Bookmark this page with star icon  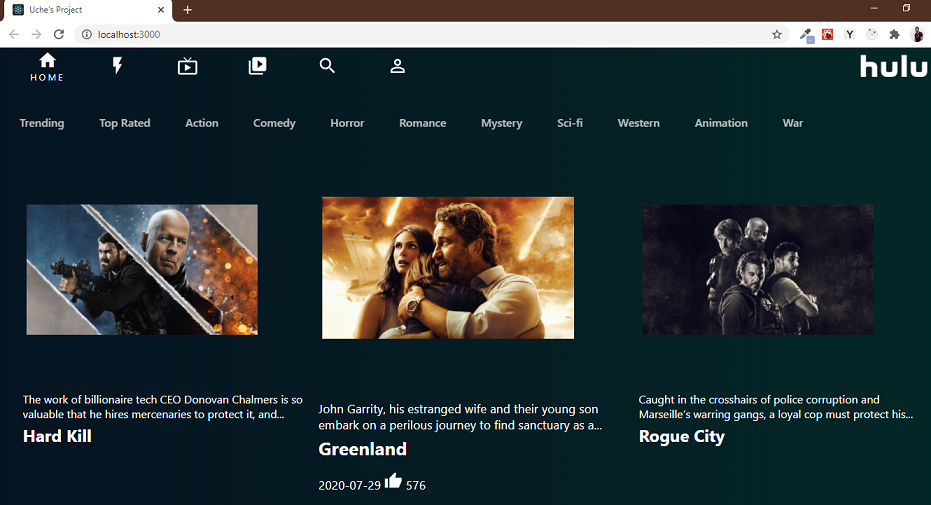pos(777,34)
